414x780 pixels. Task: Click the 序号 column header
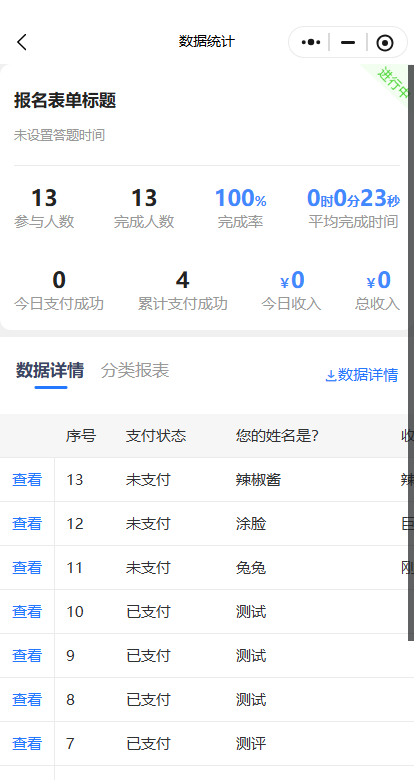point(81,436)
